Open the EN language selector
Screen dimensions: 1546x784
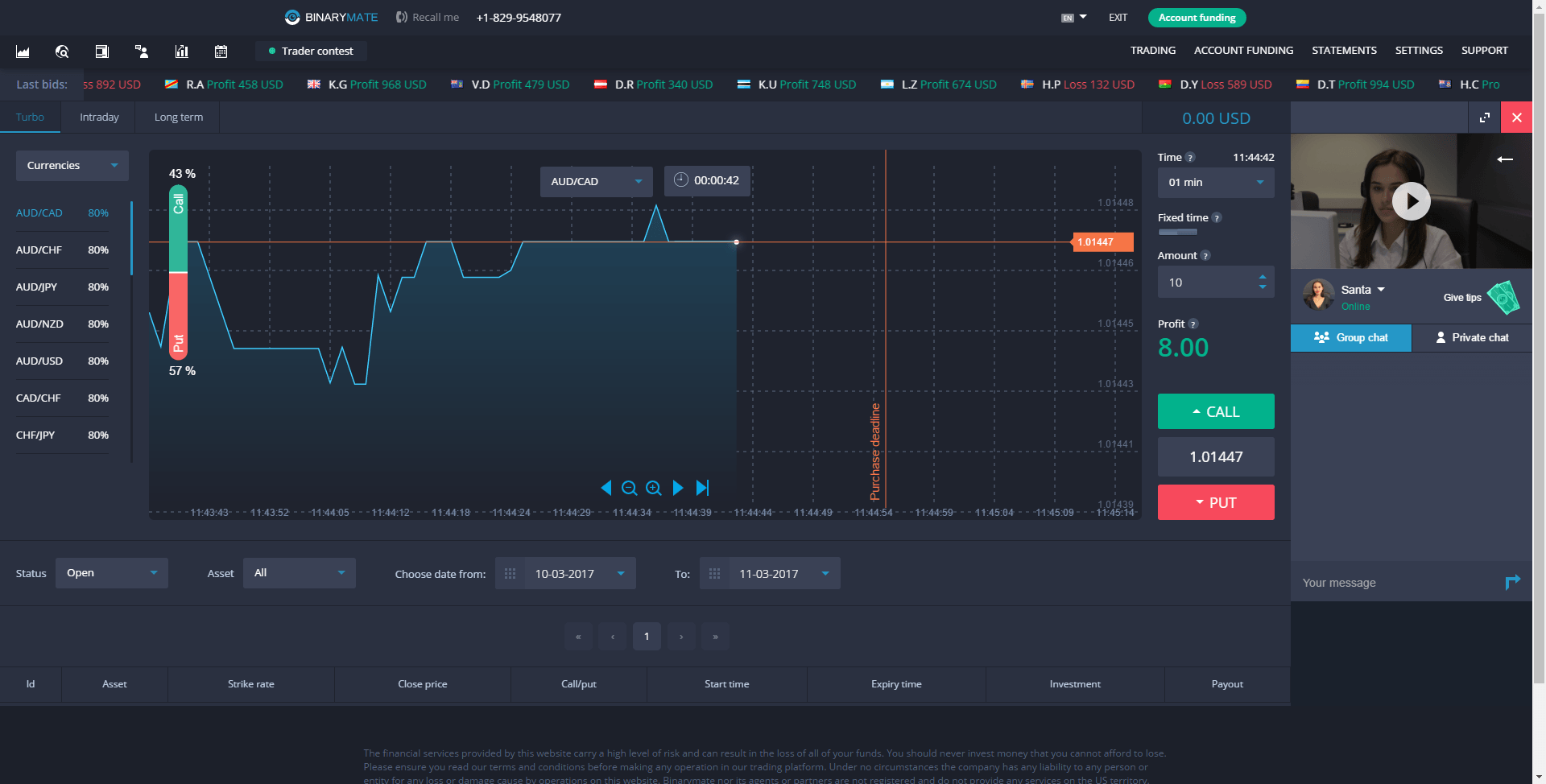[1074, 18]
